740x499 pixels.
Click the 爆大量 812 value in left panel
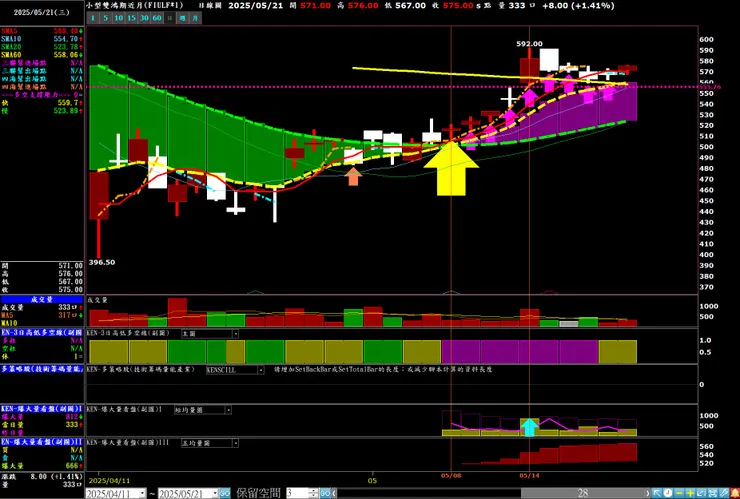(x=72, y=417)
